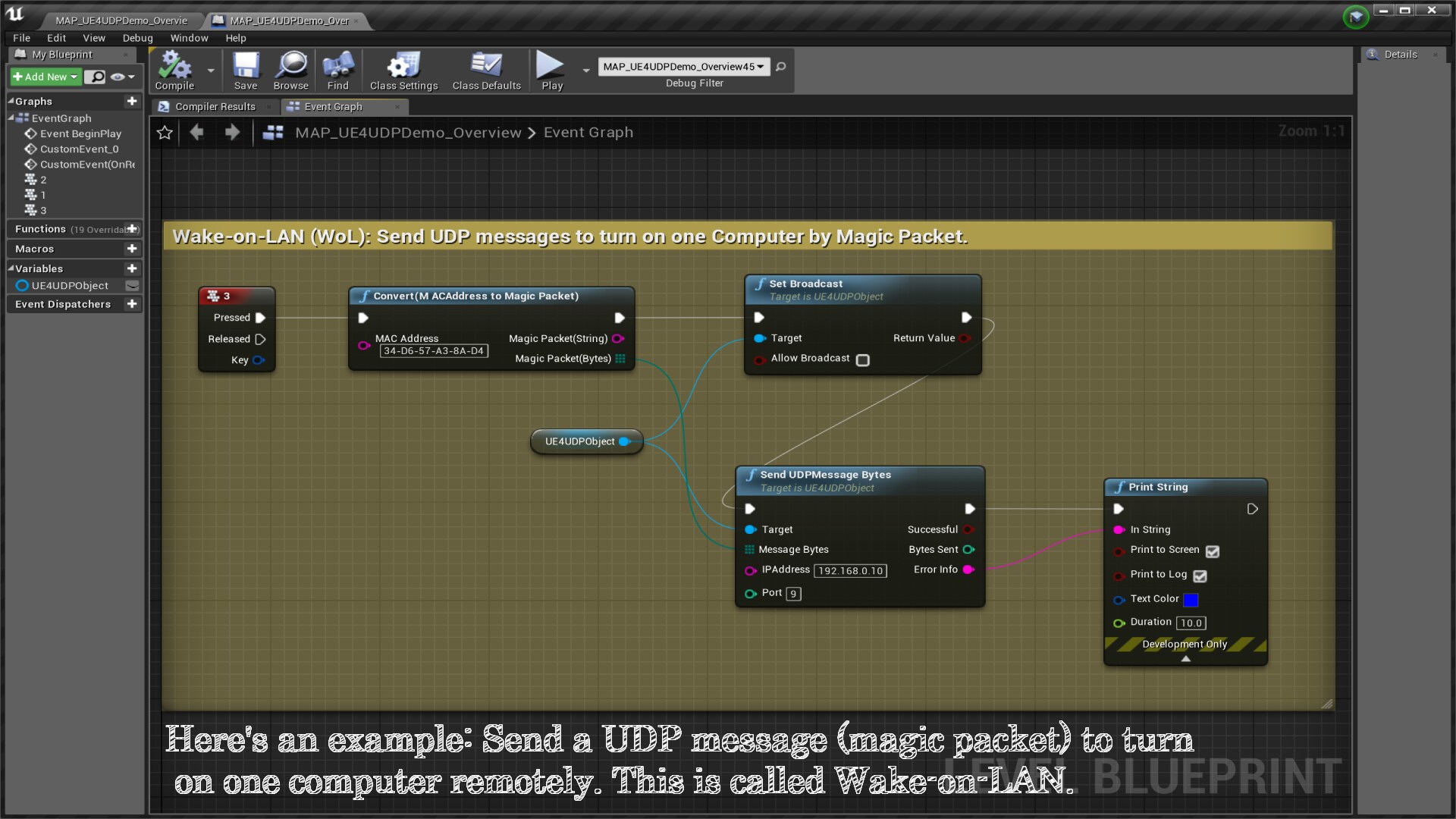Open the Debug menu
Image resolution: width=1456 pixels, height=819 pixels.
click(137, 37)
